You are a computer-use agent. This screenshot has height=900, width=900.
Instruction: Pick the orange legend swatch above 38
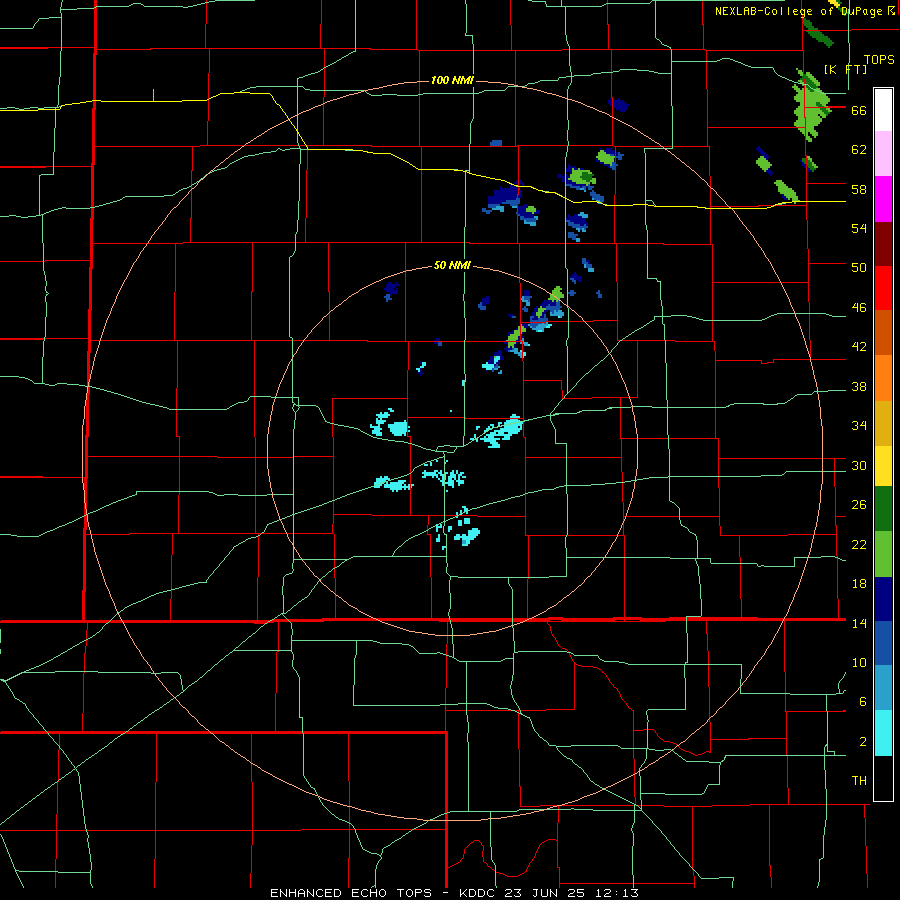pos(883,378)
